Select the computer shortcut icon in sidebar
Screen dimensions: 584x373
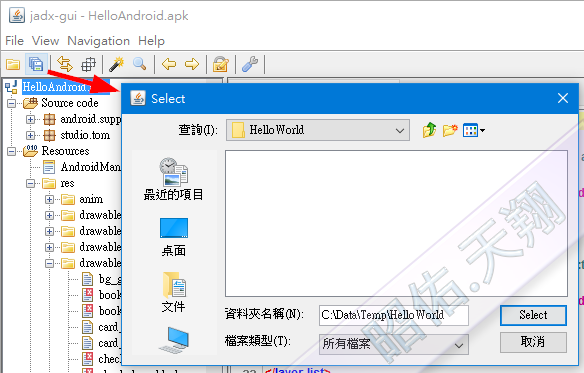coord(174,340)
